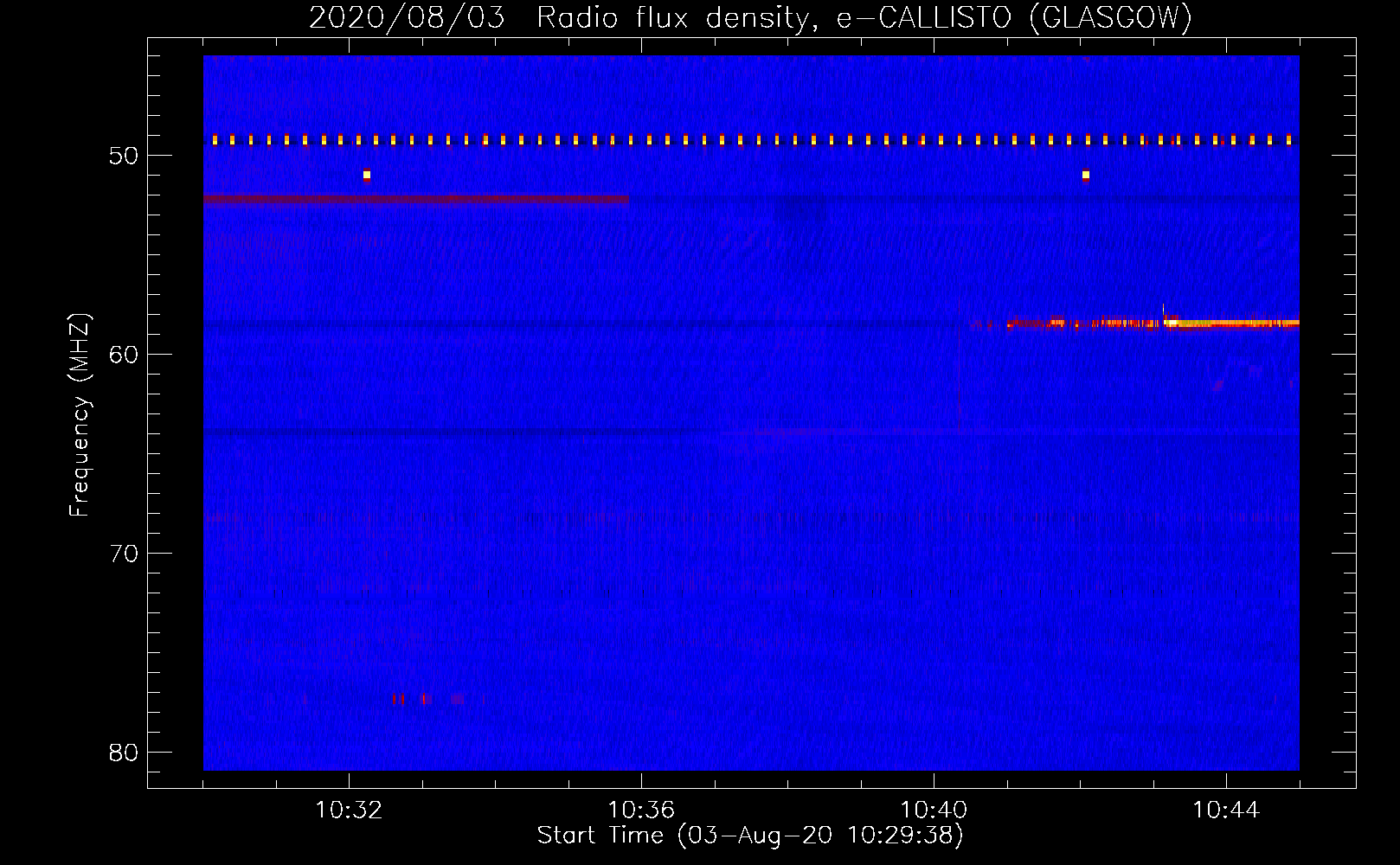Click the dark red band at 52 MHz
This screenshot has width=1400, height=865.
click(x=416, y=199)
